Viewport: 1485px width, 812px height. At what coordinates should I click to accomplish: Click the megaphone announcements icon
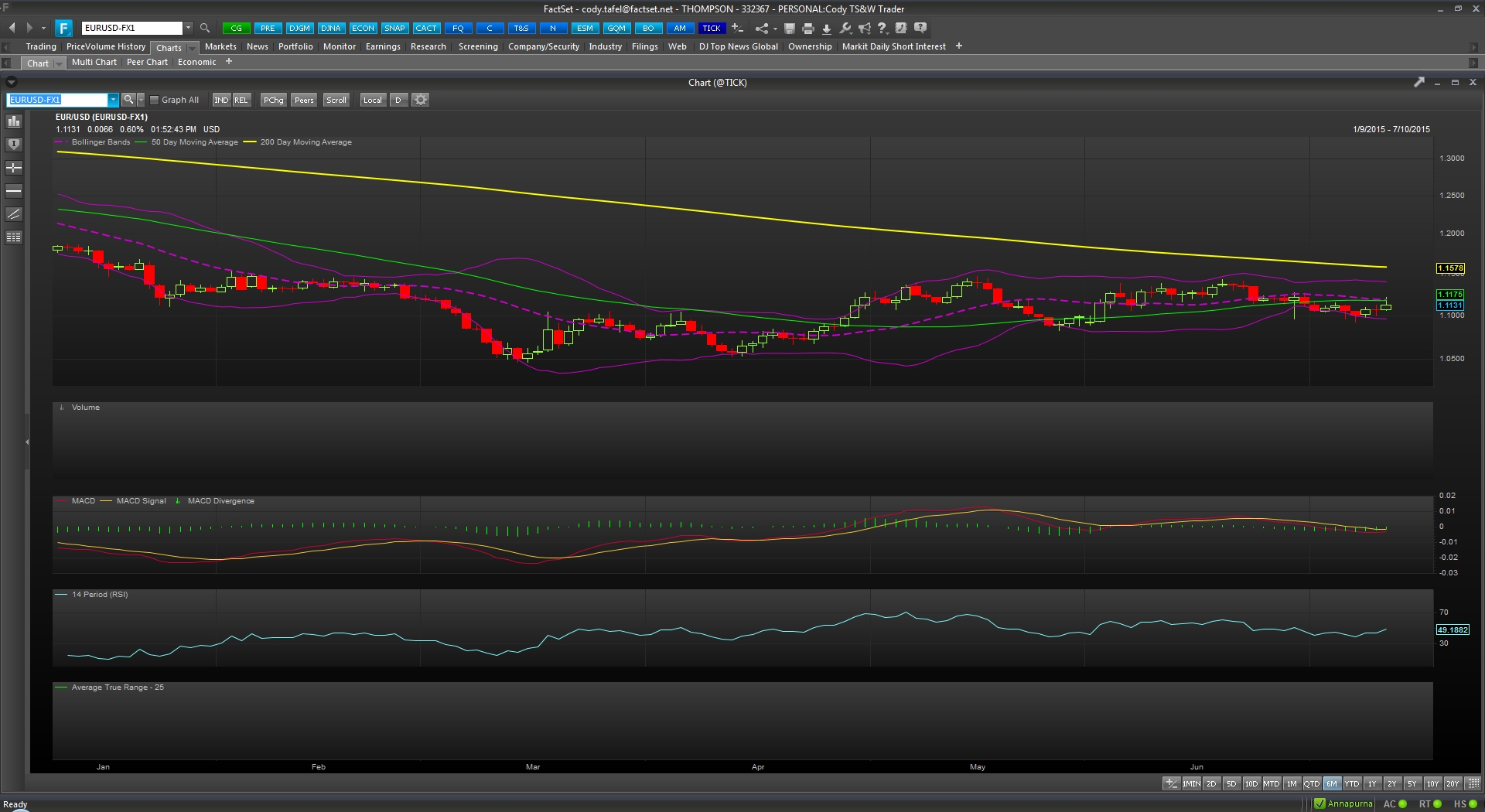tap(864, 28)
